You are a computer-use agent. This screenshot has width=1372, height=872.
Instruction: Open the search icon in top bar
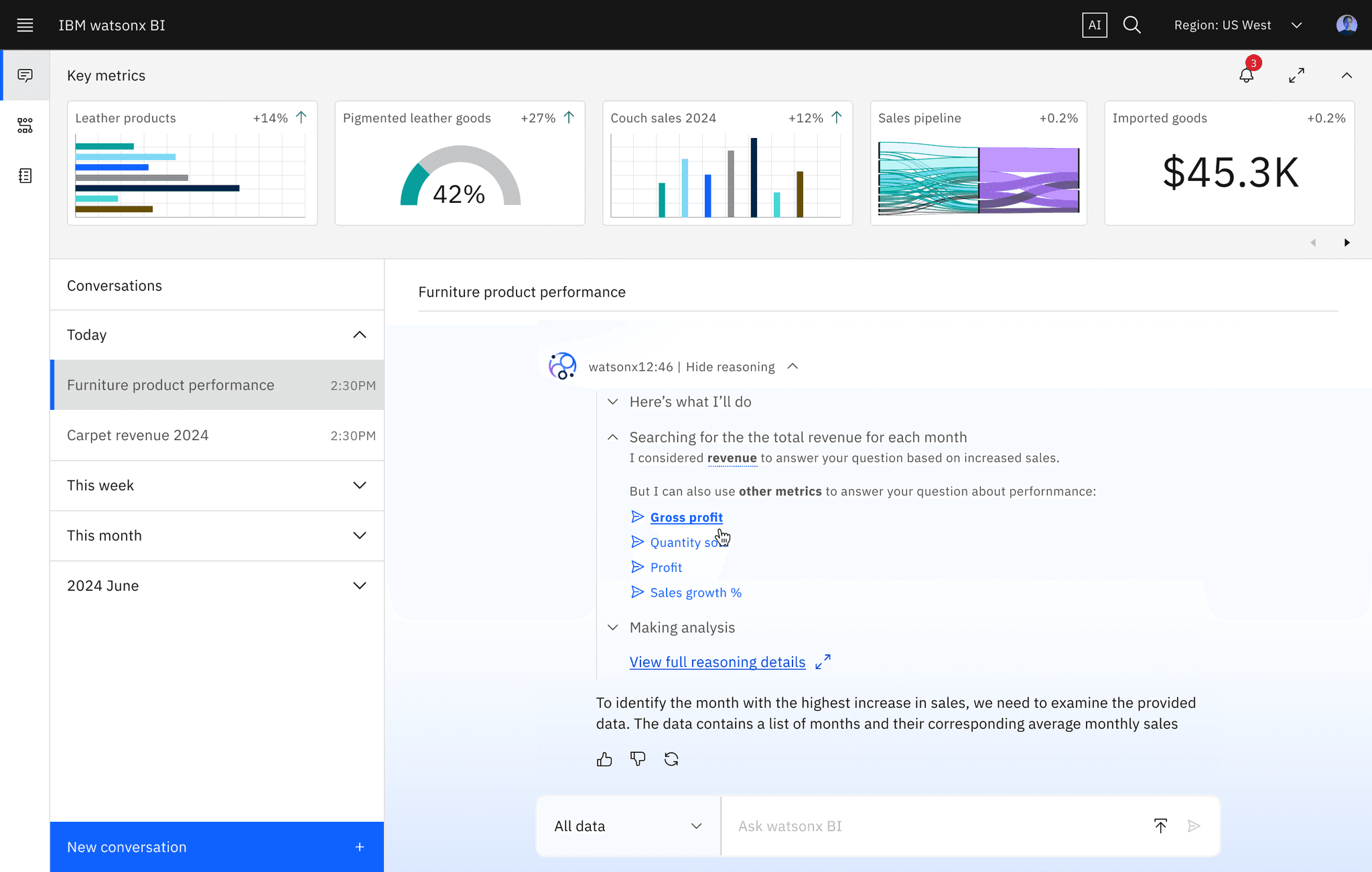tap(1131, 25)
